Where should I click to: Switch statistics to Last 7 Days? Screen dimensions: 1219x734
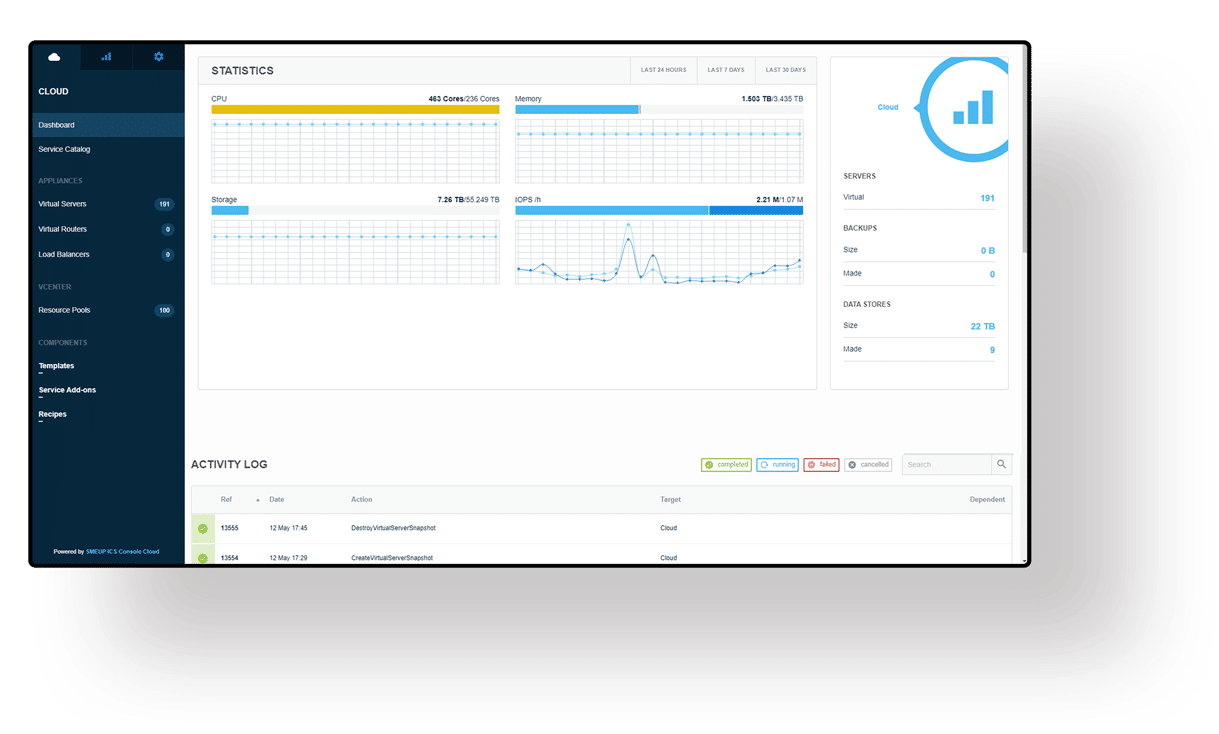pyautogui.click(x=726, y=70)
